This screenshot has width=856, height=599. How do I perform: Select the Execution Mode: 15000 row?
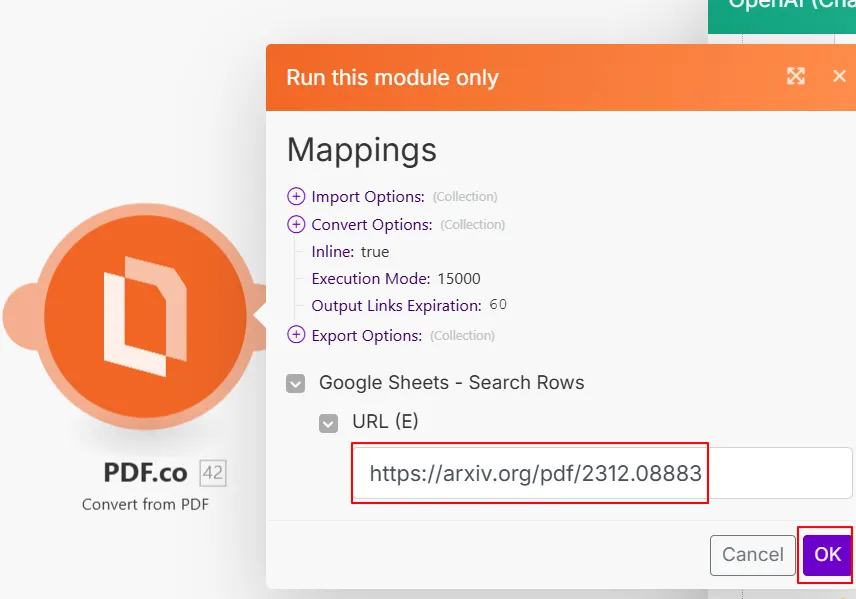coord(396,278)
